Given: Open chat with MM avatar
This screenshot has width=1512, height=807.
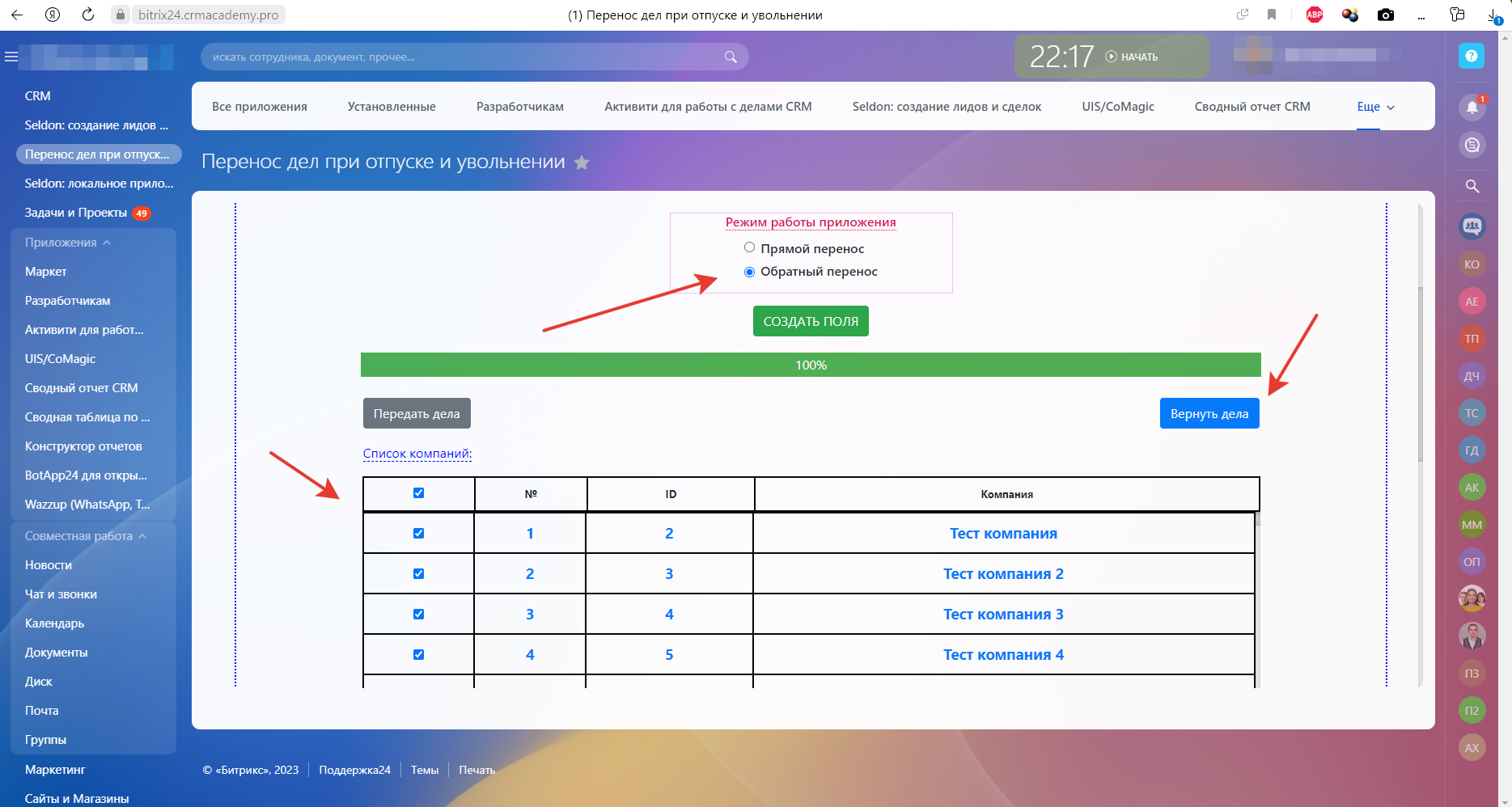Looking at the screenshot, I should pyautogui.click(x=1472, y=525).
